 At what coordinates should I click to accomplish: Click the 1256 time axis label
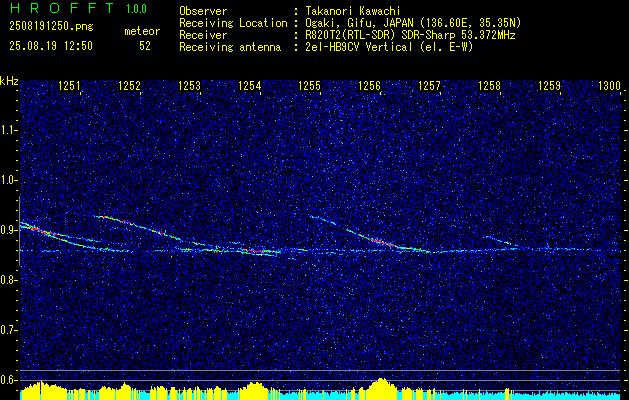(x=369, y=86)
